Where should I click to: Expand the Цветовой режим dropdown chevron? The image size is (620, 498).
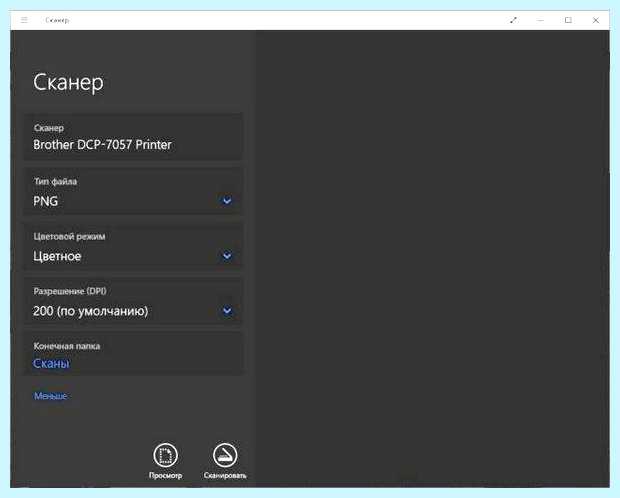click(x=227, y=256)
